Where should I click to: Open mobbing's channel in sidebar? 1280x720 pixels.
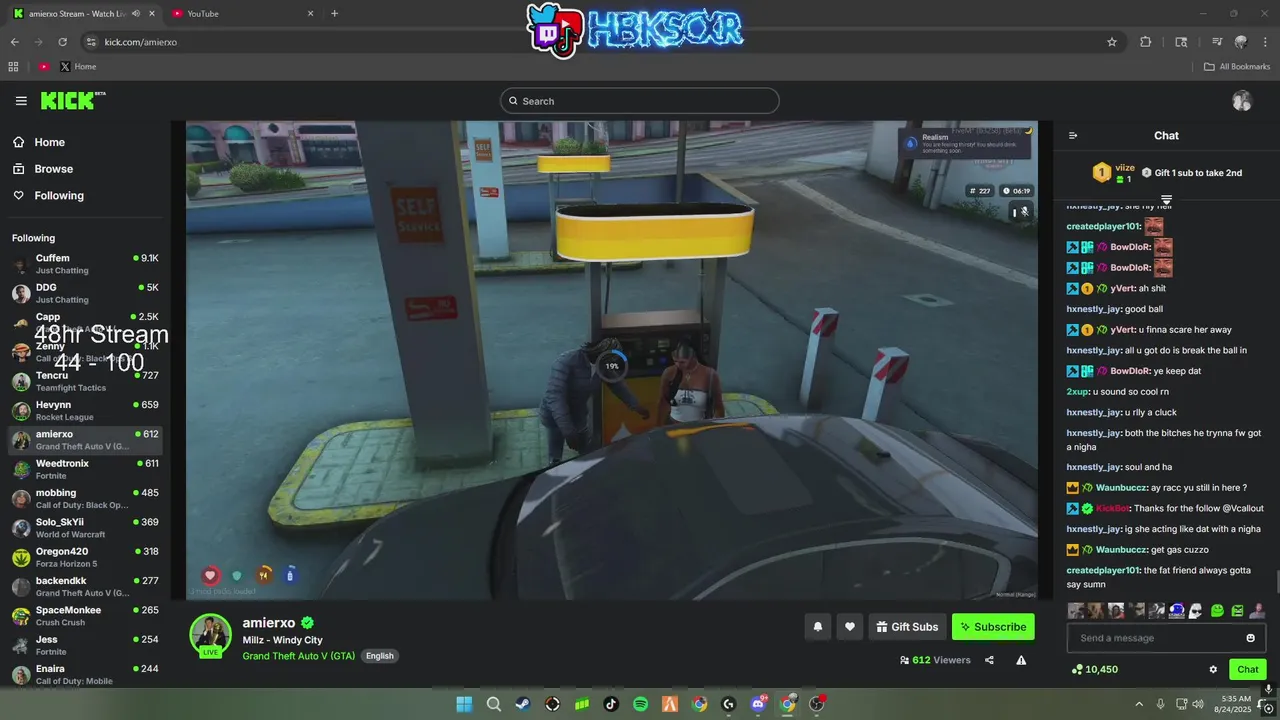click(85, 498)
